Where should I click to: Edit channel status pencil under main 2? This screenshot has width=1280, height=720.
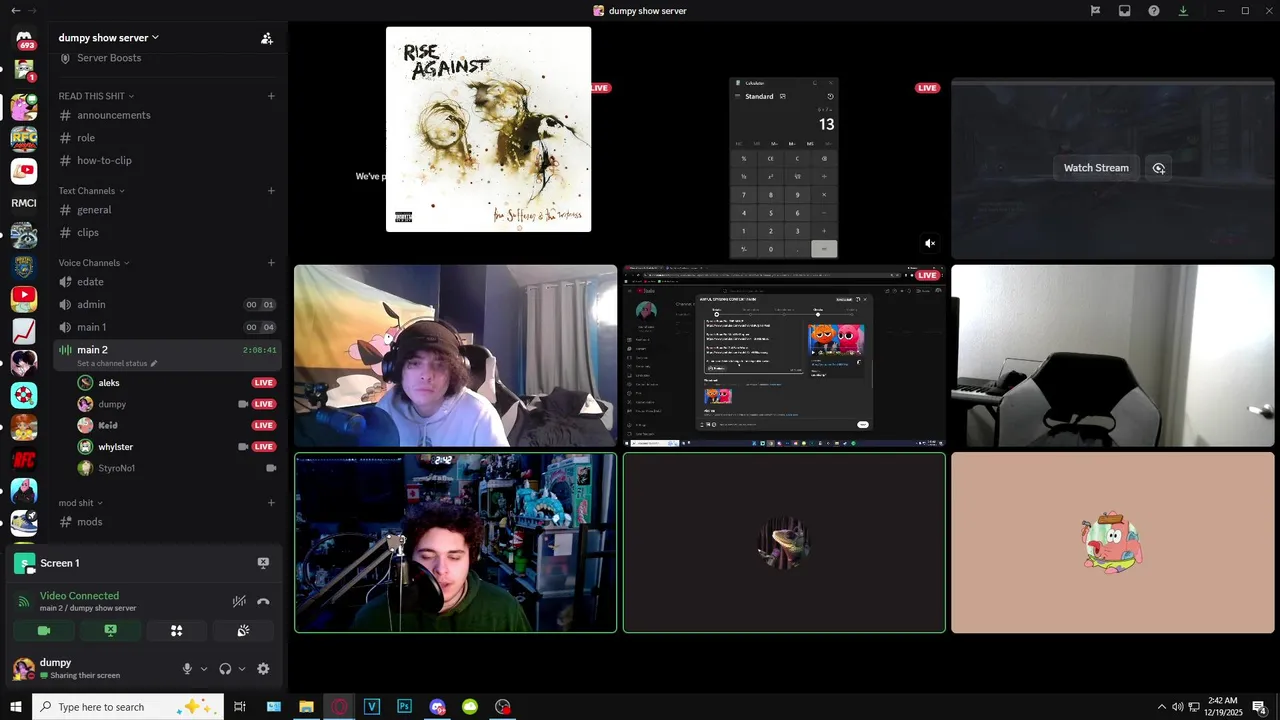(154, 364)
